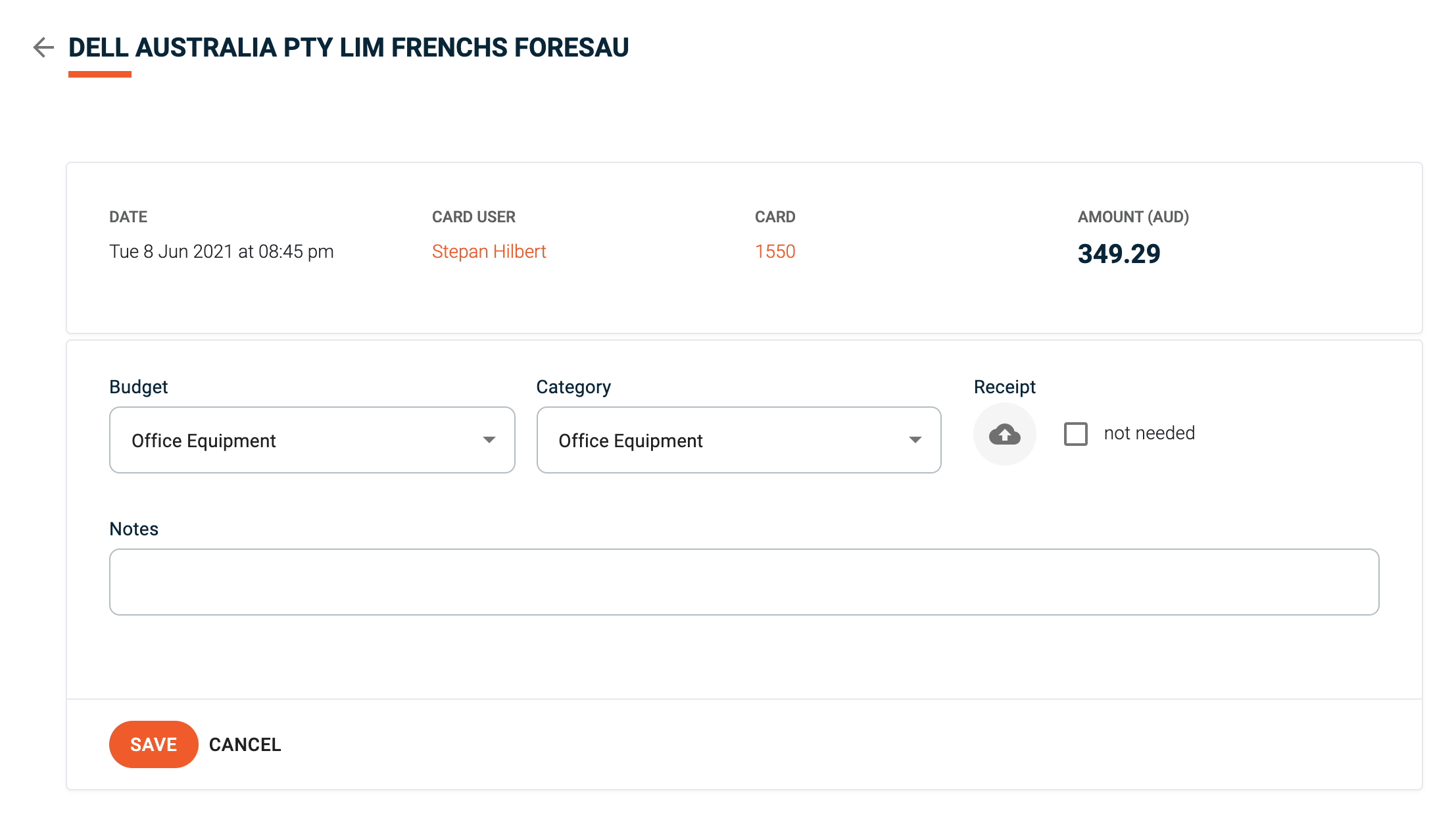Click CANCEL to discard changes

click(245, 744)
